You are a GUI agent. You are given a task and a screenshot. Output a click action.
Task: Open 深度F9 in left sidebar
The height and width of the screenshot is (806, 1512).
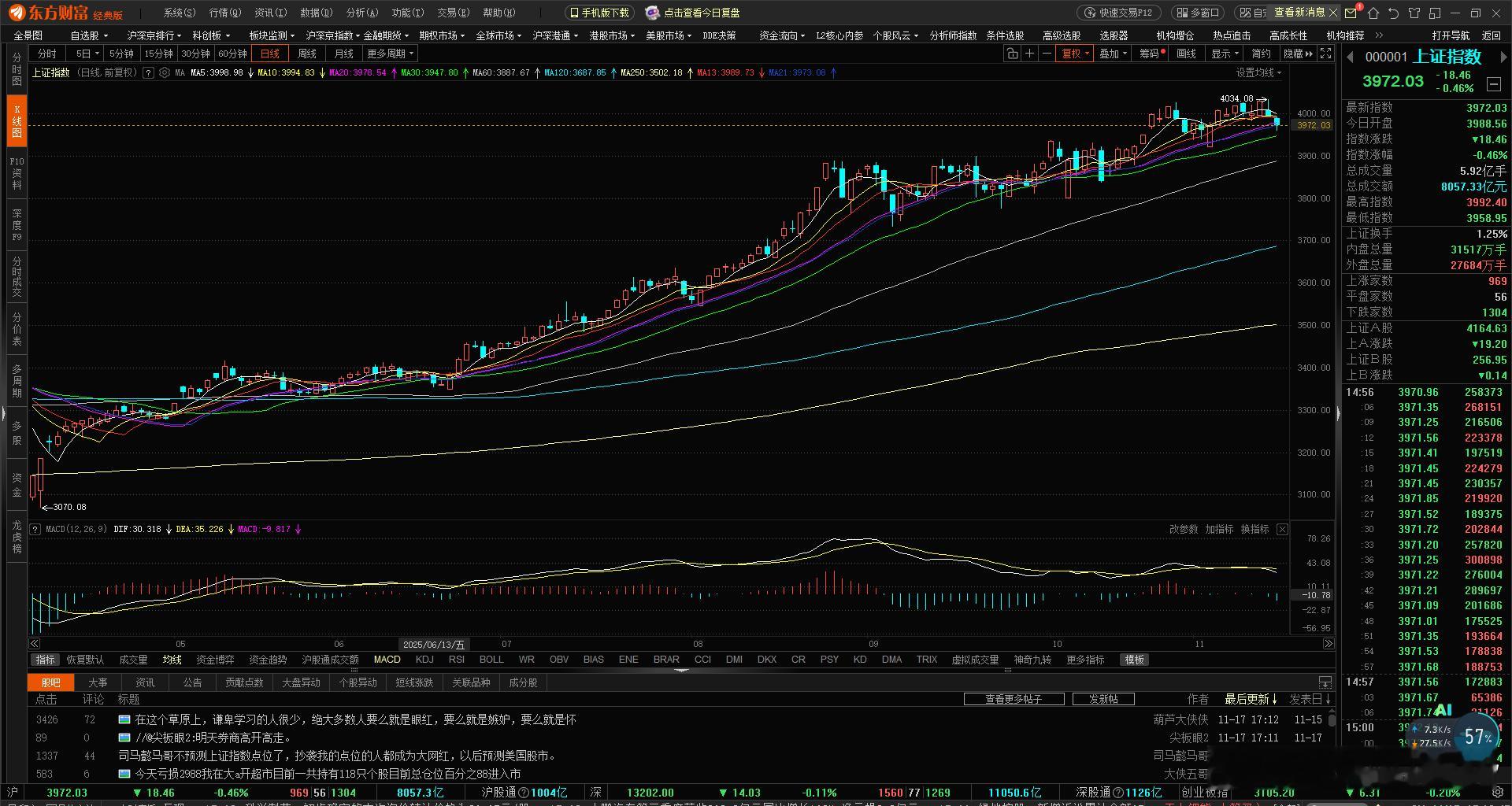point(17,225)
